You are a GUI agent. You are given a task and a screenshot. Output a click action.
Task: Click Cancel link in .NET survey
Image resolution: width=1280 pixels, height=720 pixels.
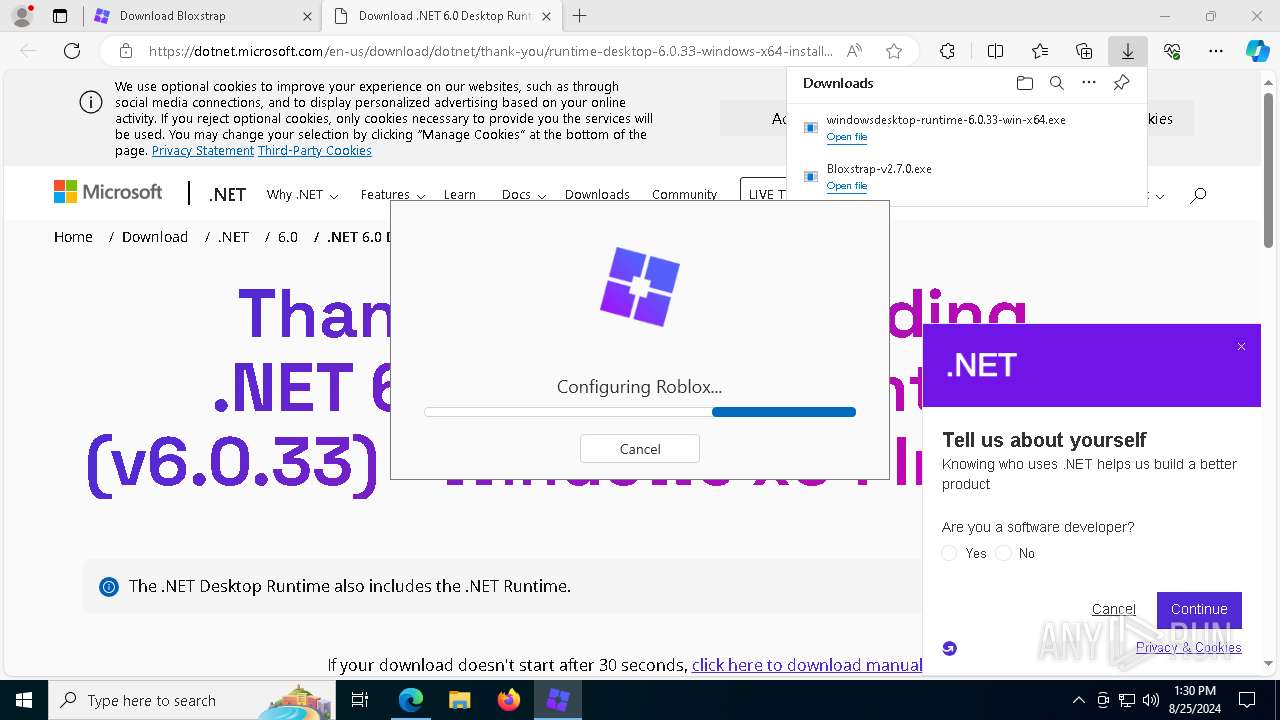[x=1113, y=609]
